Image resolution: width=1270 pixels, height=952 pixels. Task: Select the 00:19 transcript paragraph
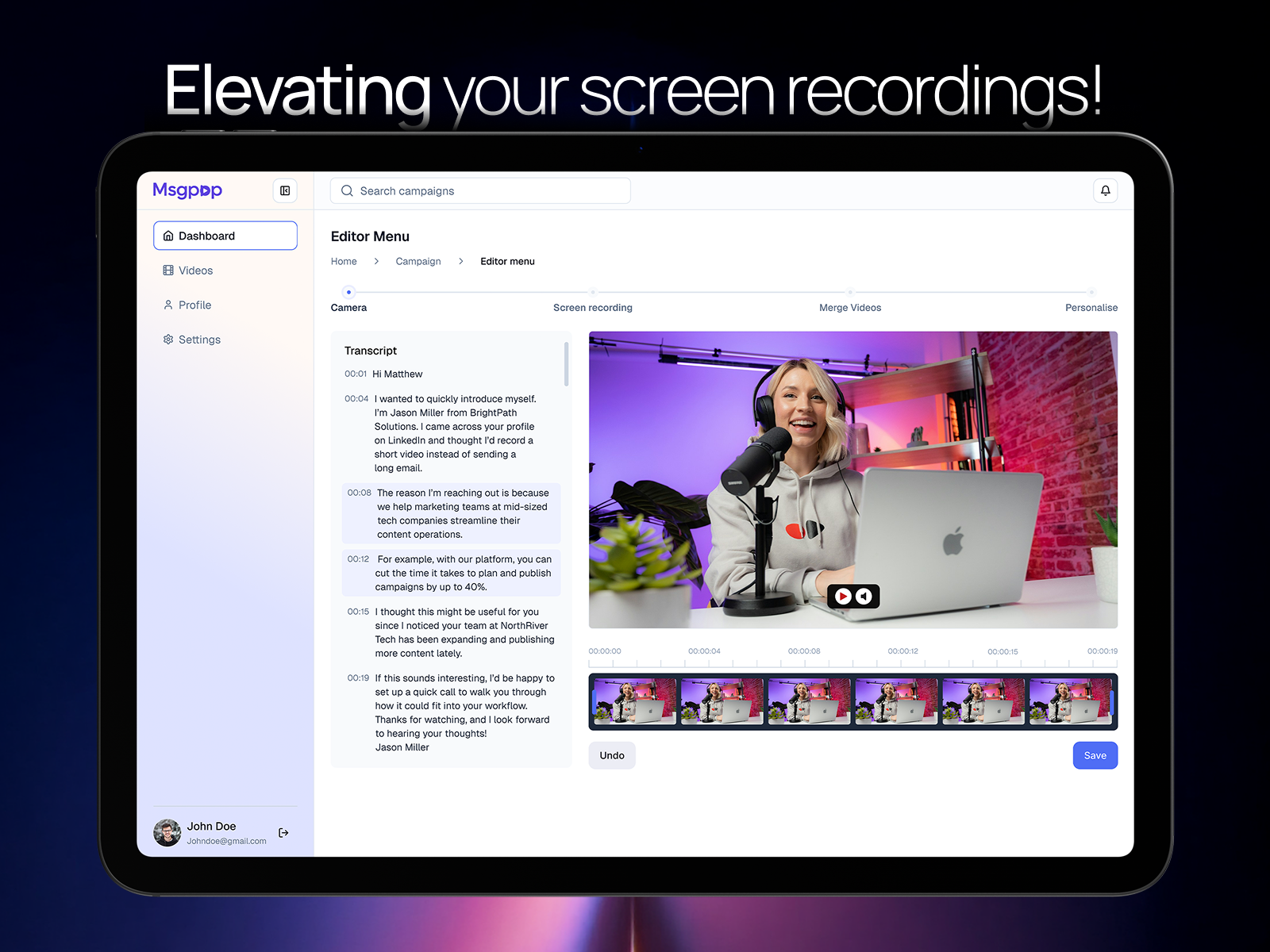[451, 712]
